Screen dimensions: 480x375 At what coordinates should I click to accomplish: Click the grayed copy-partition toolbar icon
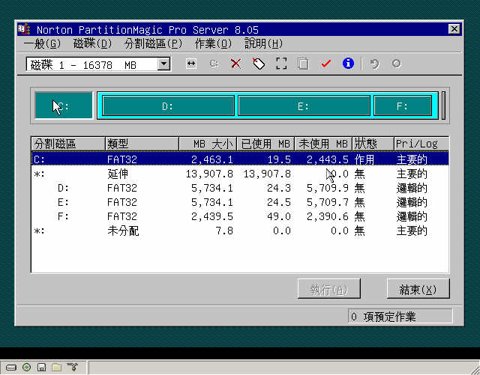(x=303, y=63)
